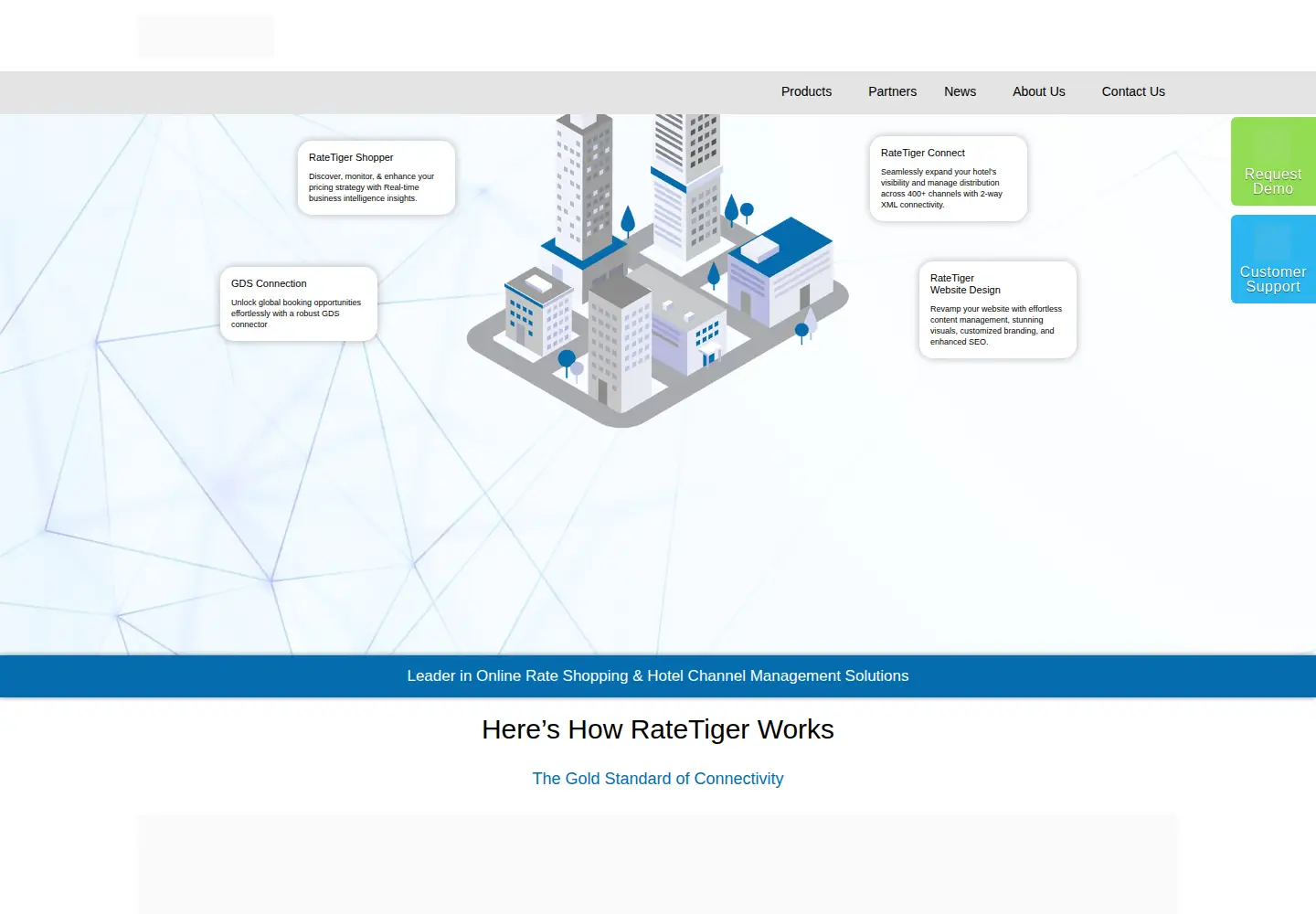Open the Contact Us page
The width and height of the screenshot is (1316, 914).
(x=1133, y=91)
